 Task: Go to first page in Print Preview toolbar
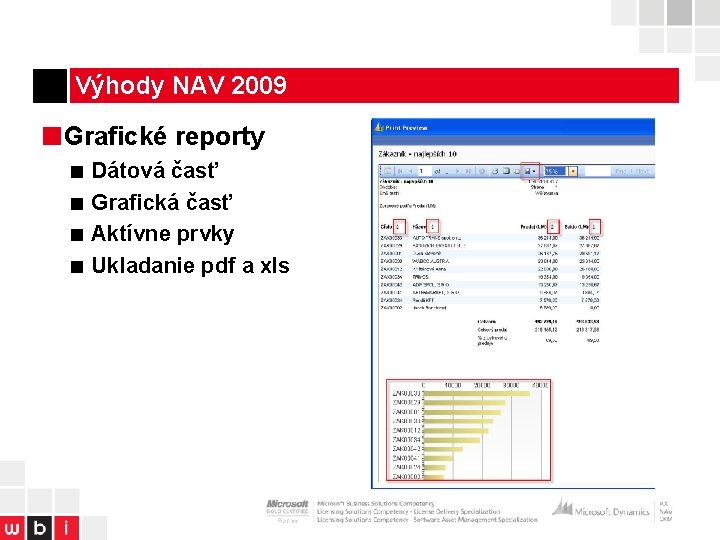400,171
